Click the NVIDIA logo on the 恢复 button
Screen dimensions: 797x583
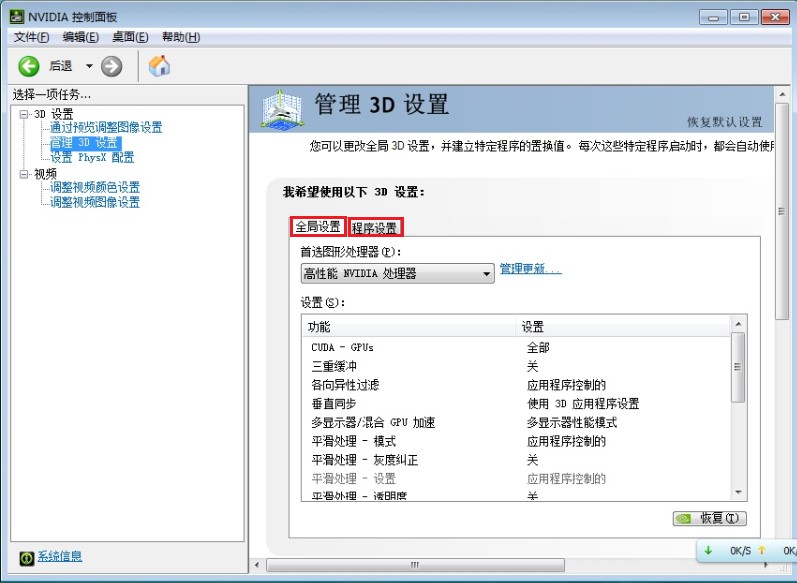[x=685, y=518]
